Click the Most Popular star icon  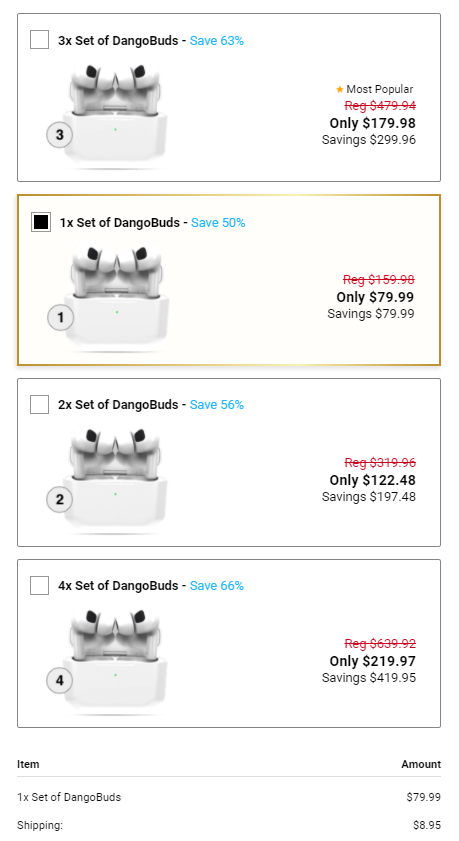pyautogui.click(x=339, y=89)
